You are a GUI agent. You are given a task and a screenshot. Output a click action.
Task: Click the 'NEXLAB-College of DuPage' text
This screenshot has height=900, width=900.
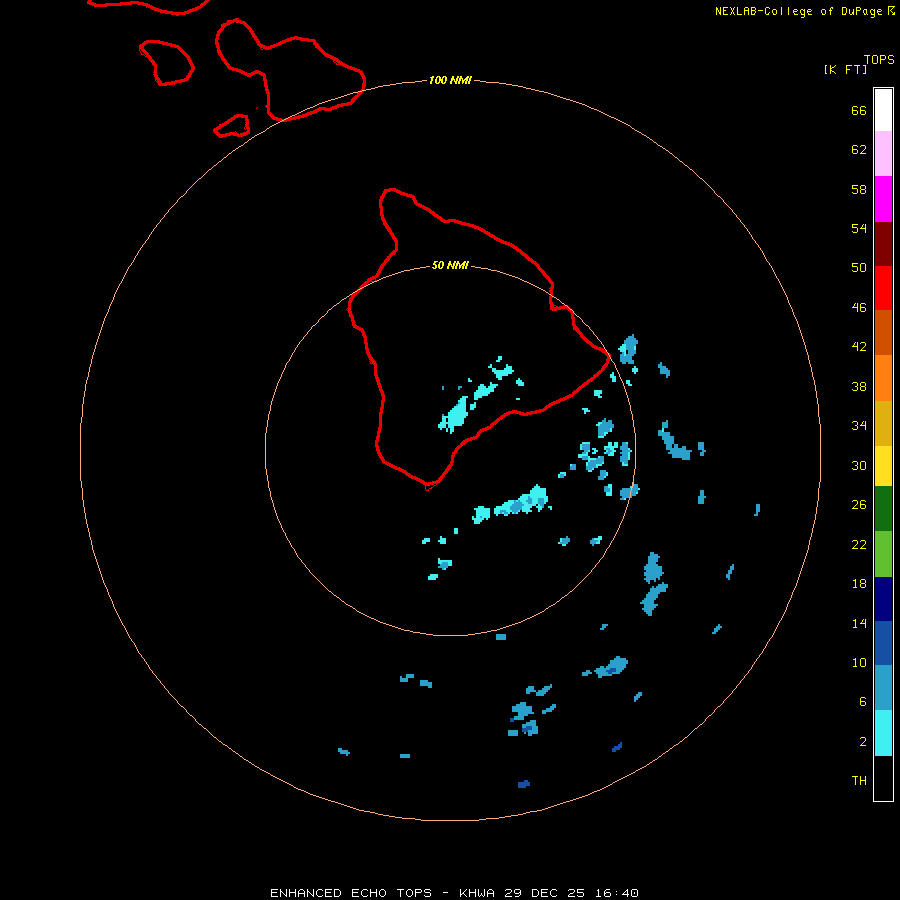tap(798, 11)
